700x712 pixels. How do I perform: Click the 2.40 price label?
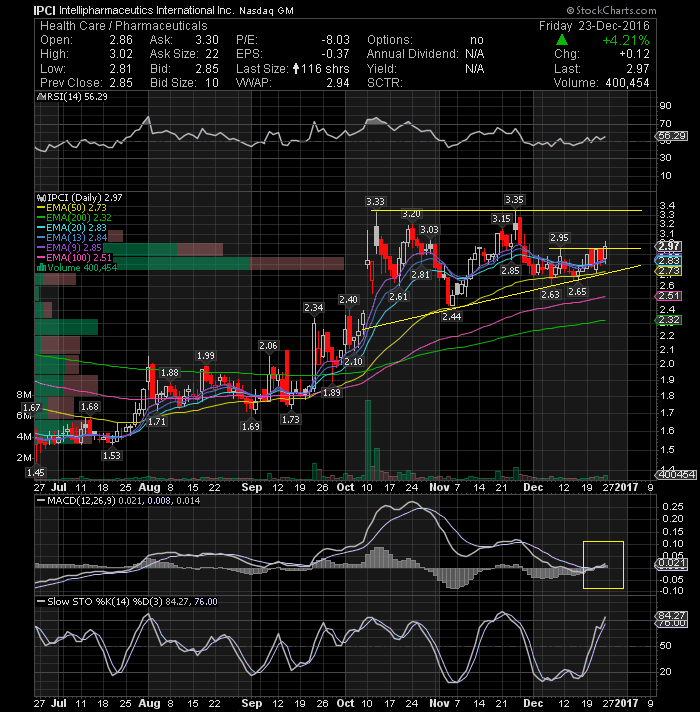[348, 299]
